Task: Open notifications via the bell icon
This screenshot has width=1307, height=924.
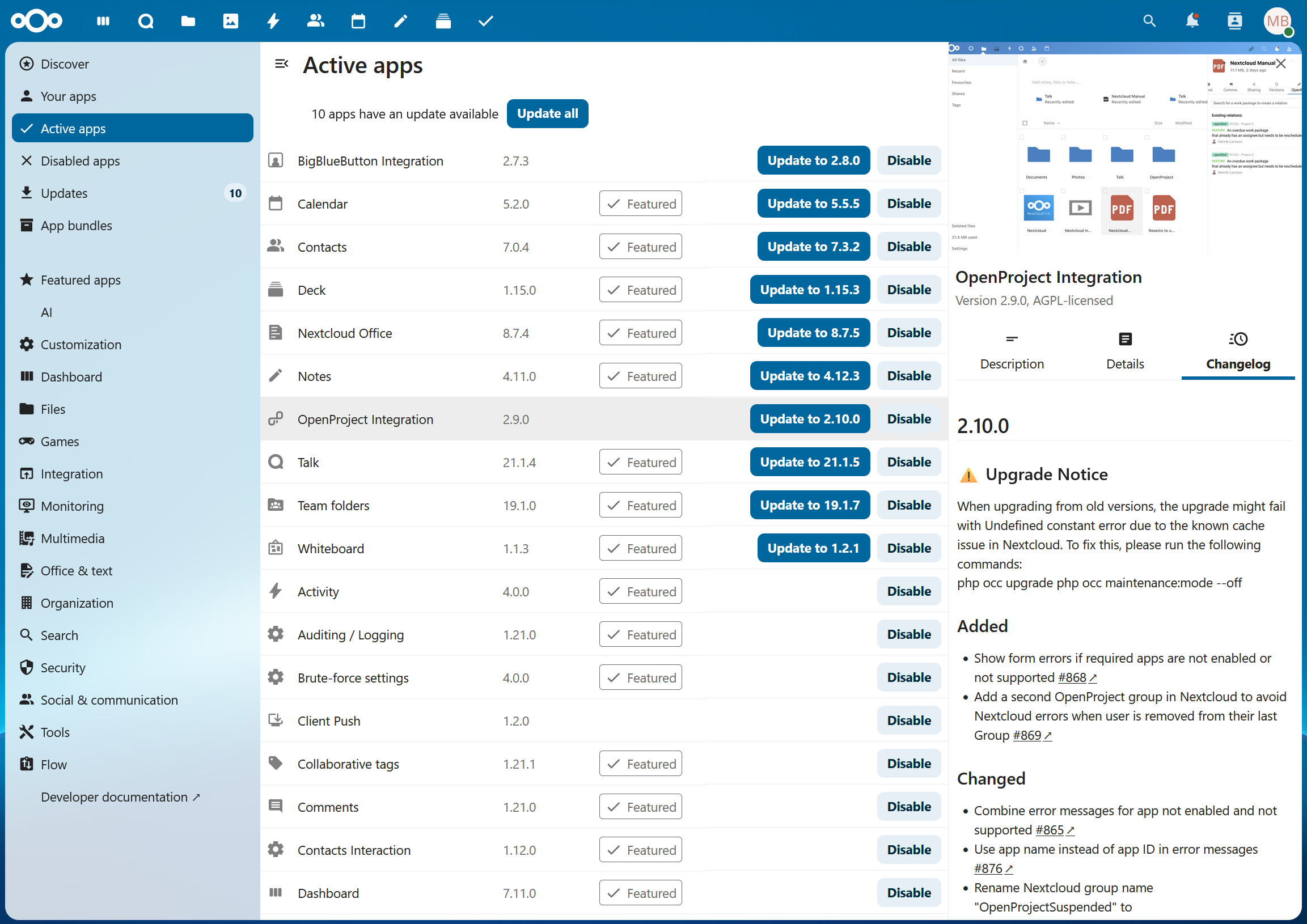Action: point(1192,21)
